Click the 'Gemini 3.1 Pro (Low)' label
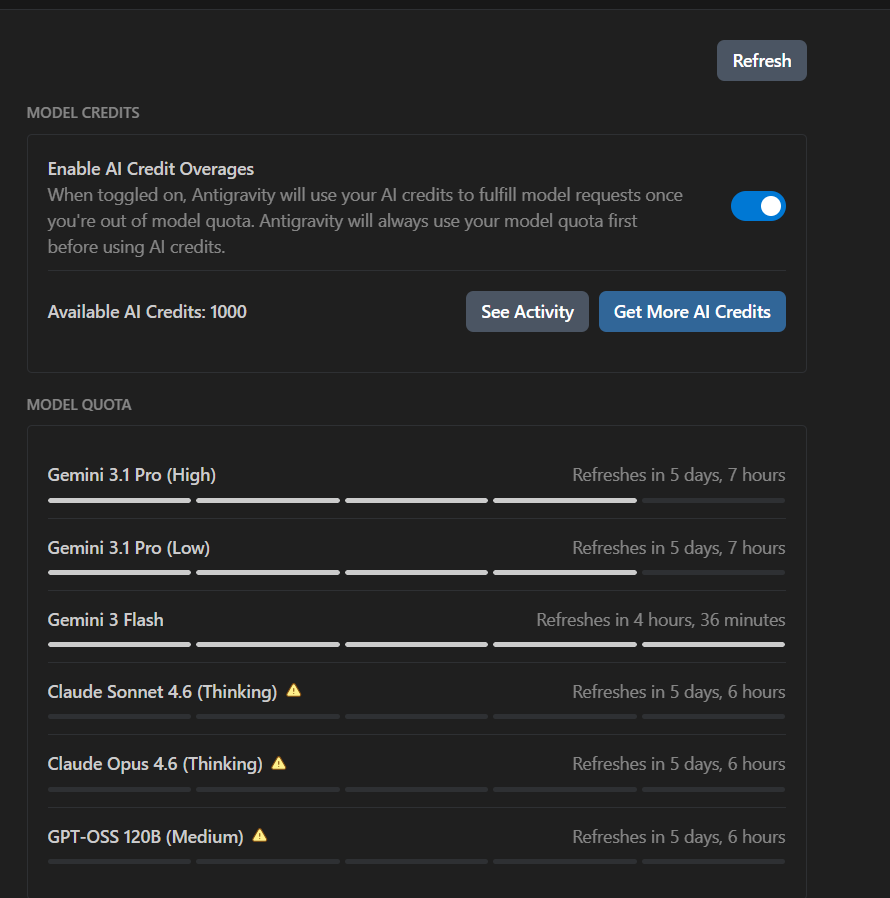890x898 pixels. pyautogui.click(x=129, y=548)
